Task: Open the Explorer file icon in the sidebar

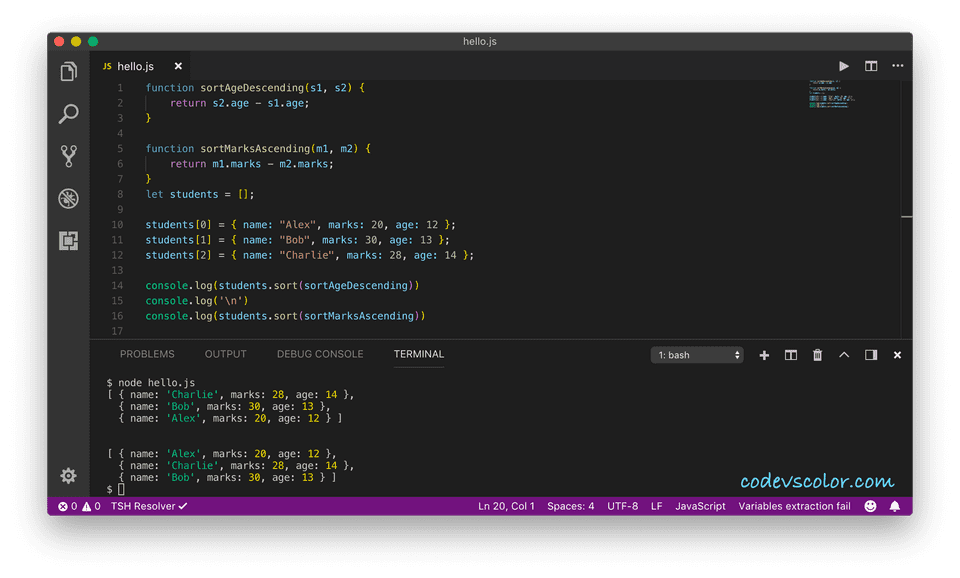Action: 68,71
